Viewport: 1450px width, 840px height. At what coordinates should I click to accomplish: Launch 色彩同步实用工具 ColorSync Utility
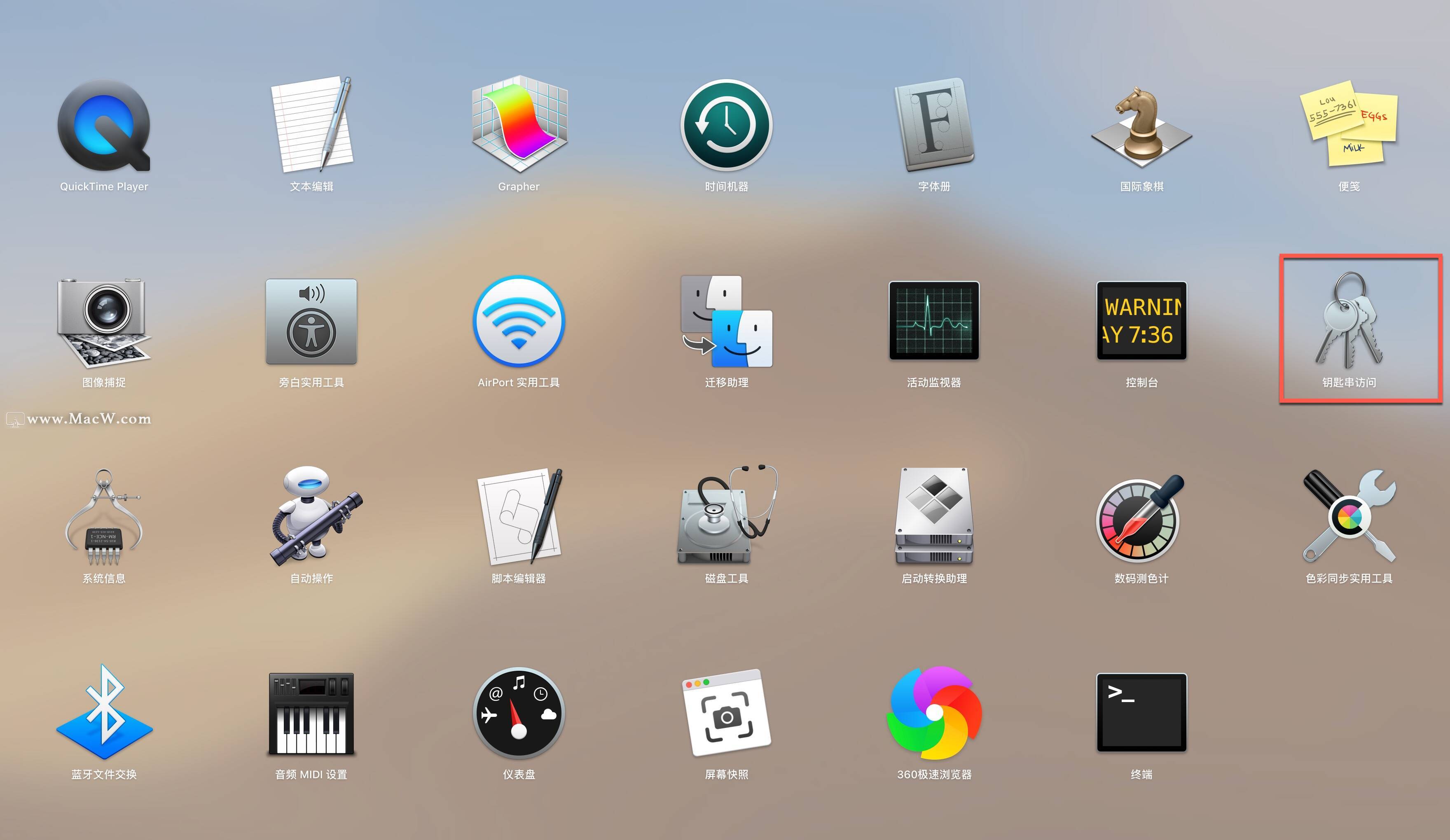pos(1349,516)
